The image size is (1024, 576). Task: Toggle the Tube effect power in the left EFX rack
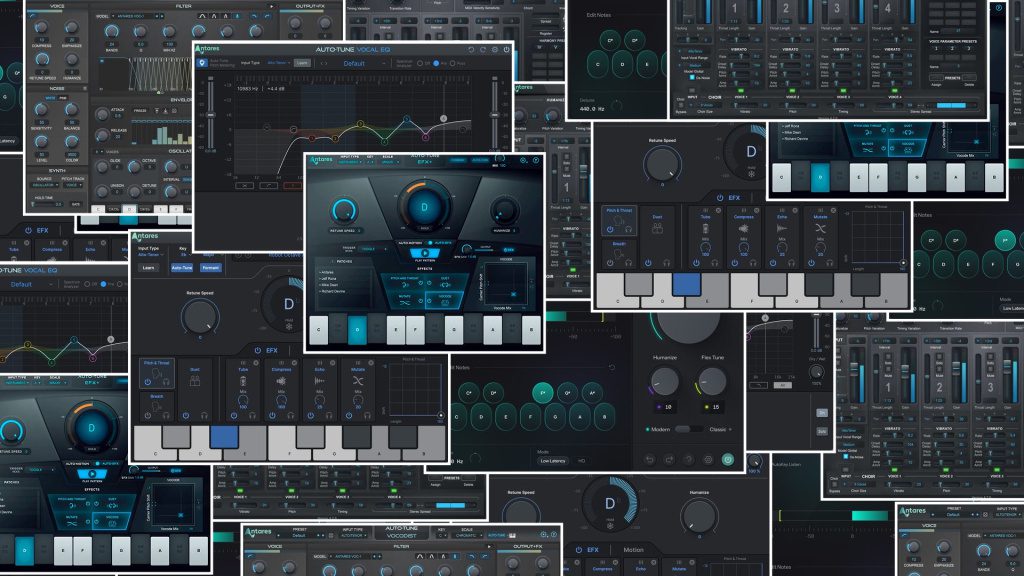[x=234, y=415]
